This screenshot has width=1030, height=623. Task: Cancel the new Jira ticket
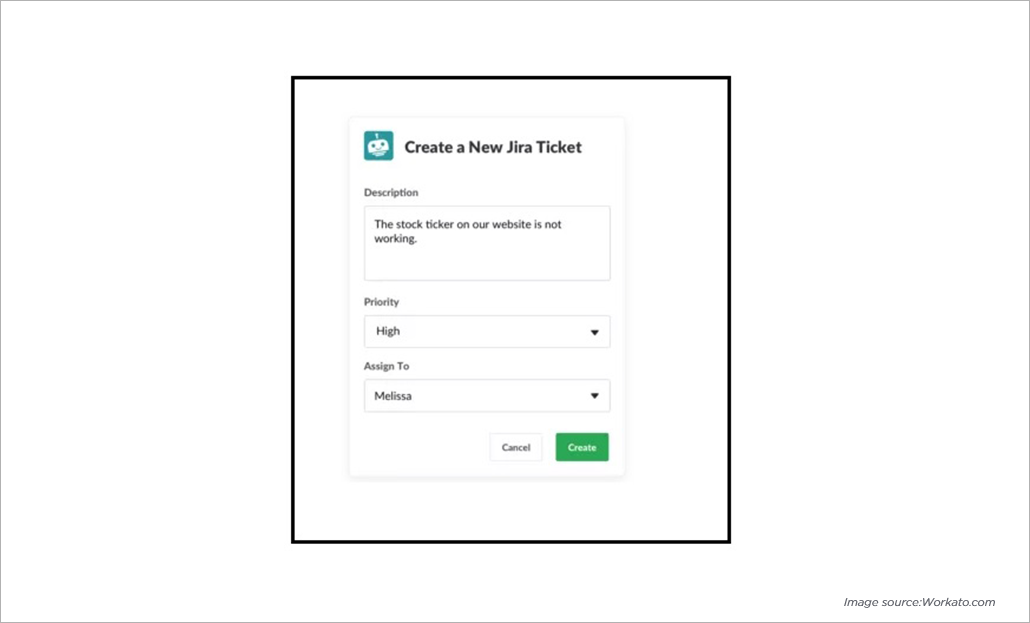[x=516, y=447]
